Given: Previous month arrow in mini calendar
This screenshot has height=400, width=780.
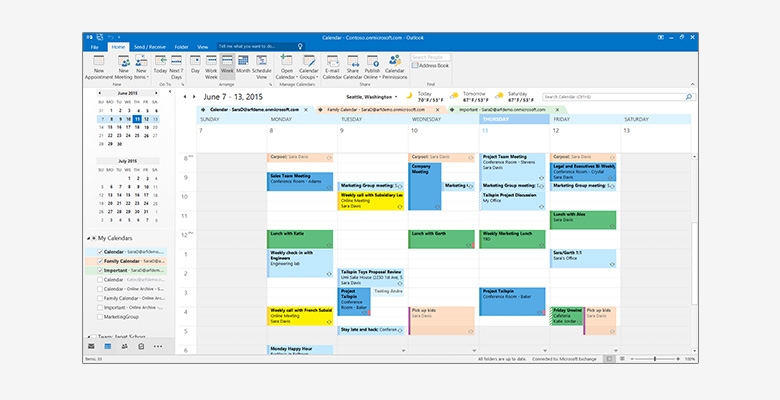Looking at the screenshot, I should [99, 93].
